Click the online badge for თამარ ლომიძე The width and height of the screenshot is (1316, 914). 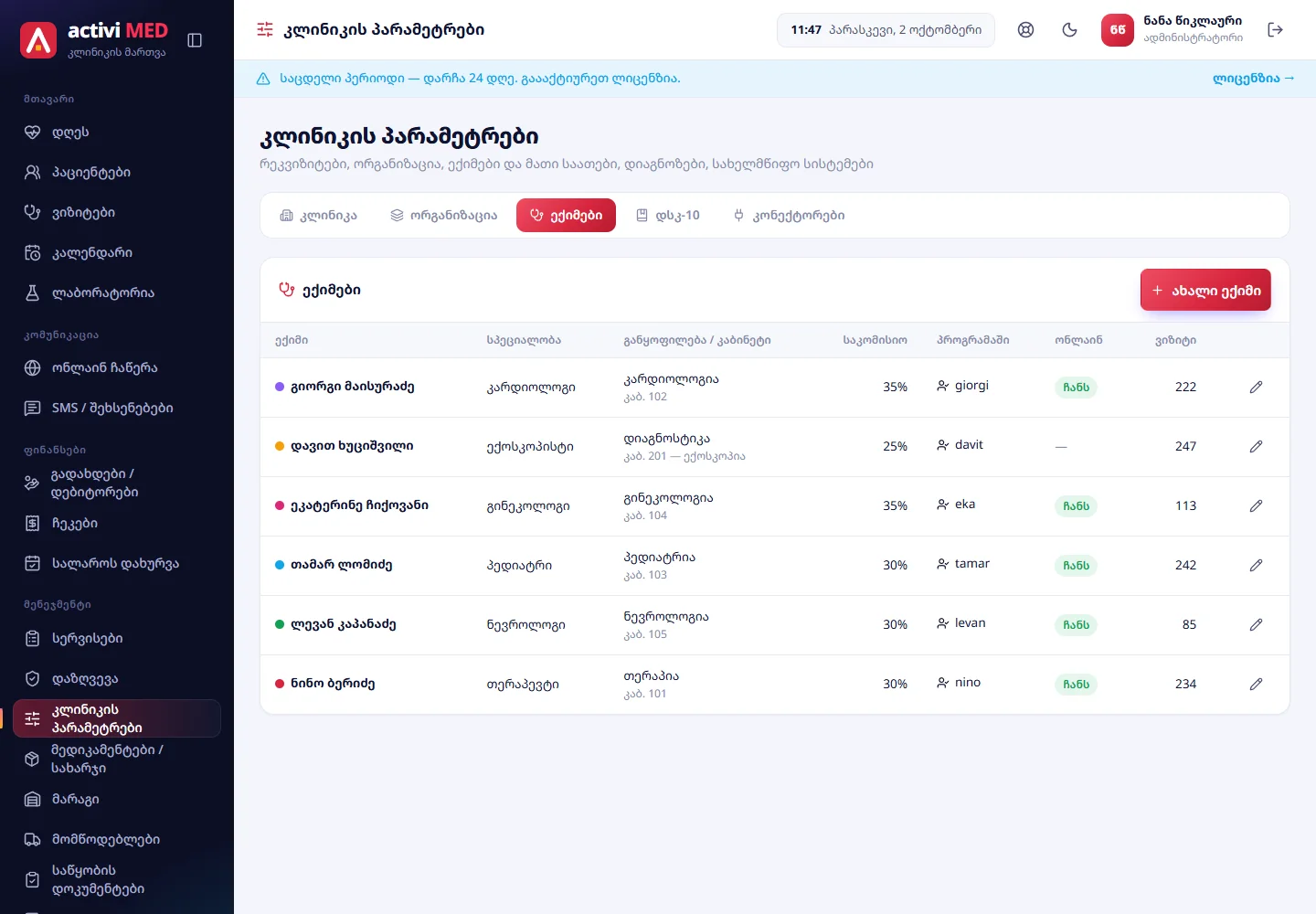(x=1076, y=566)
